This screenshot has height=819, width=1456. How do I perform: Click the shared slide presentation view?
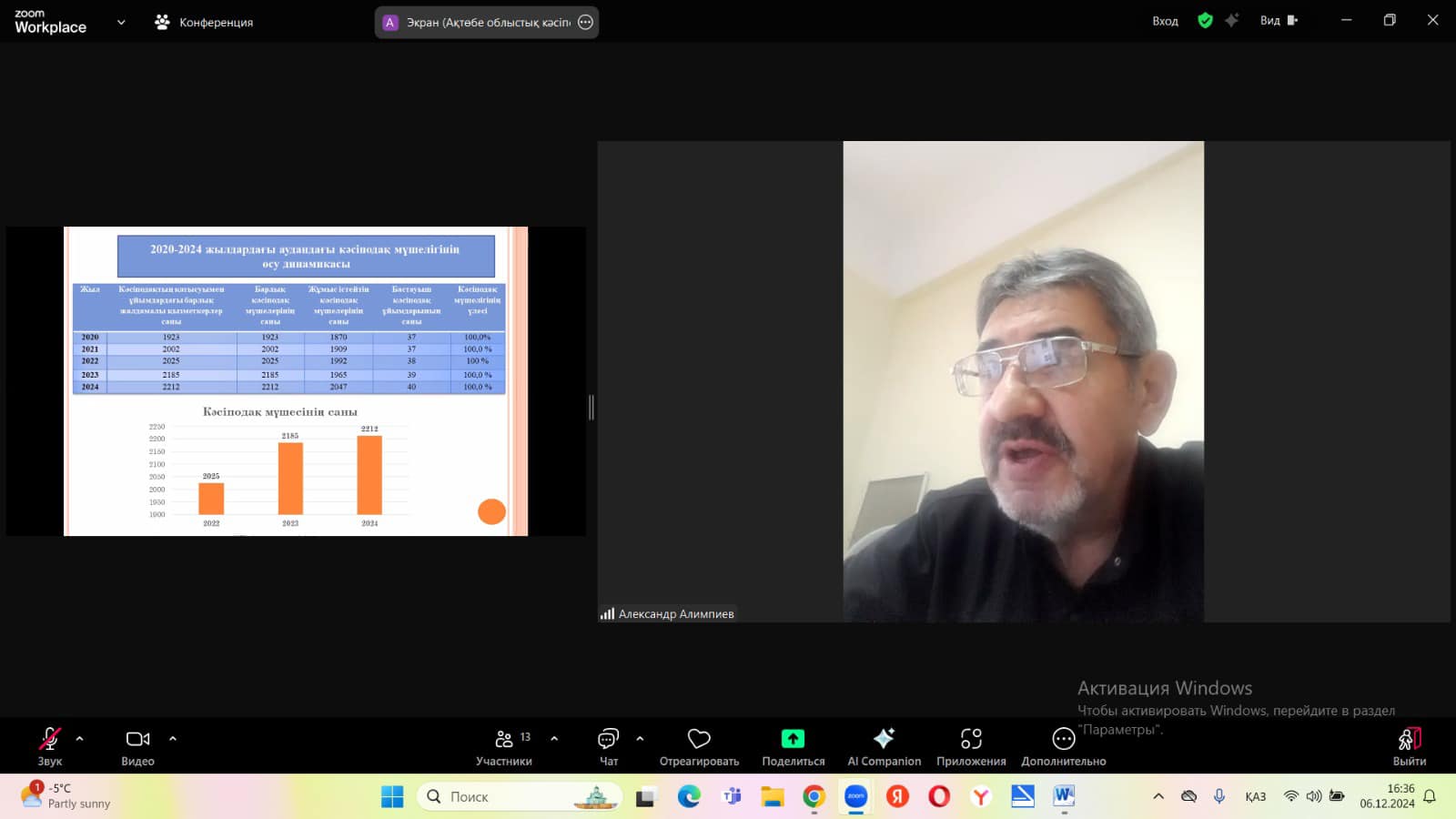pyautogui.click(x=296, y=380)
